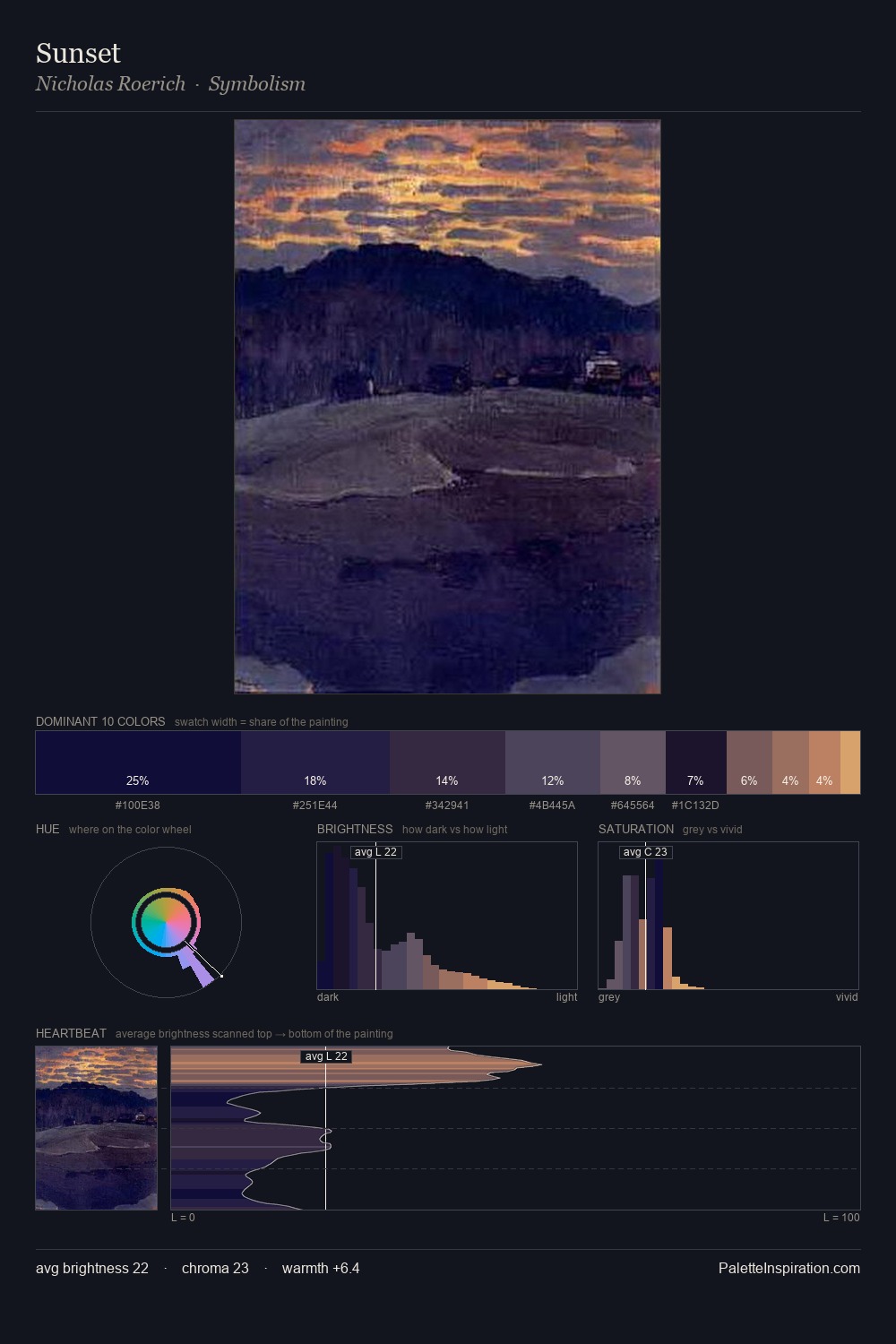
Task: Choose the 7% near-black purple swatch
Action: (695, 762)
